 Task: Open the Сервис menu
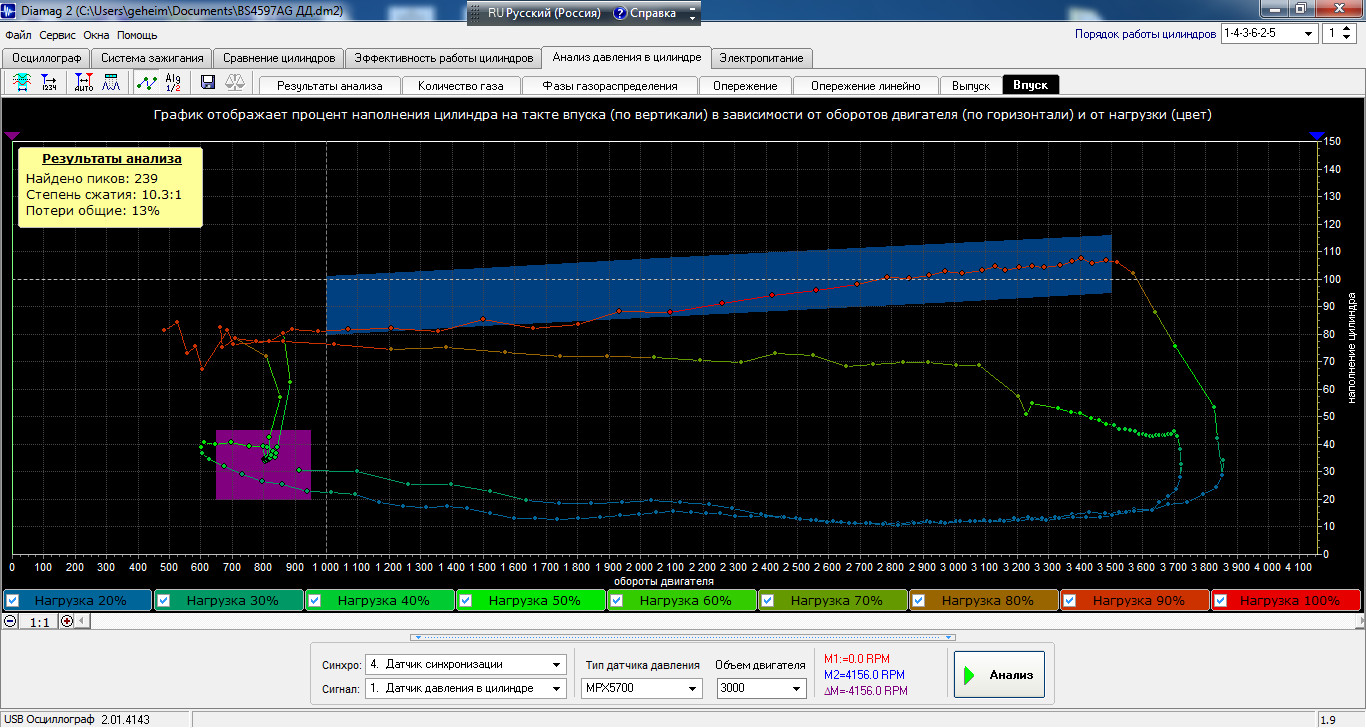(58, 34)
